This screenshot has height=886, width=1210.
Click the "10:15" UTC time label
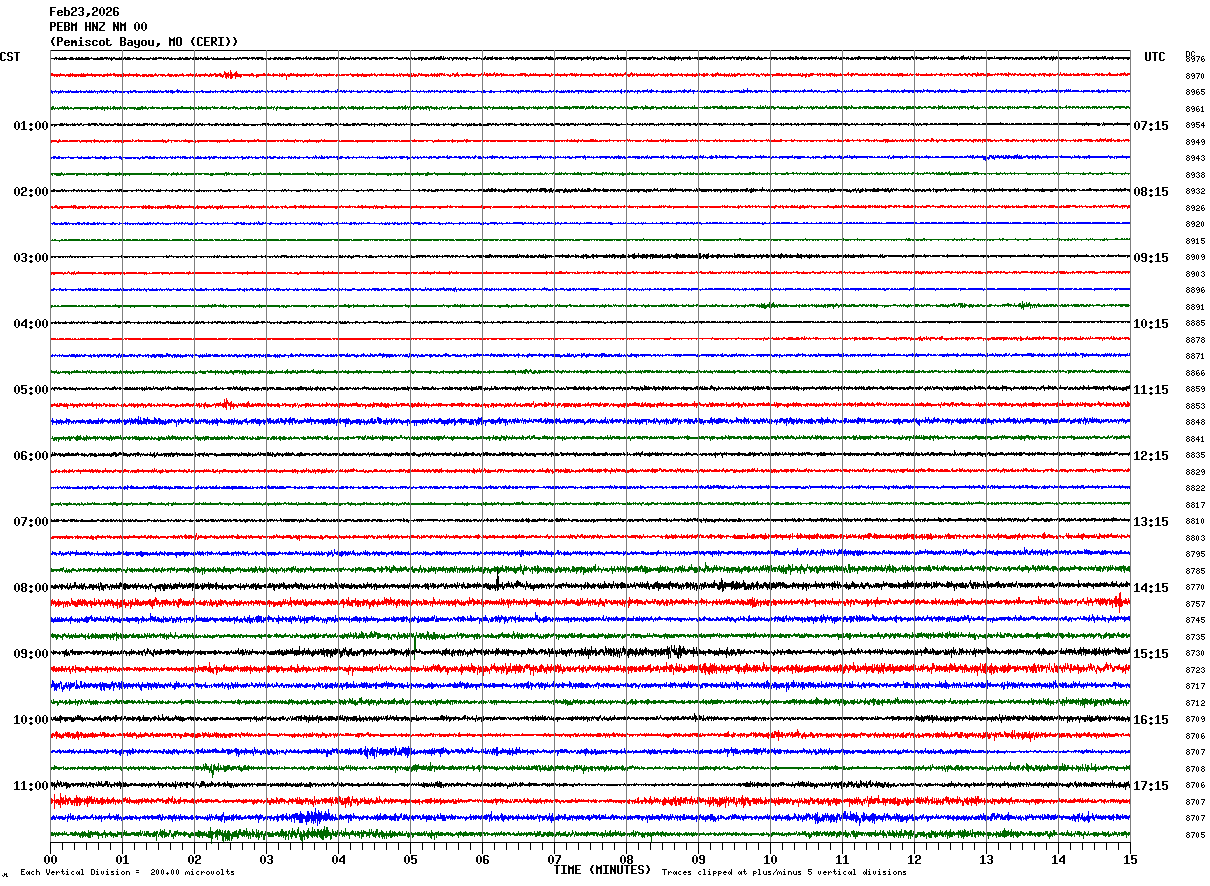coord(1151,324)
